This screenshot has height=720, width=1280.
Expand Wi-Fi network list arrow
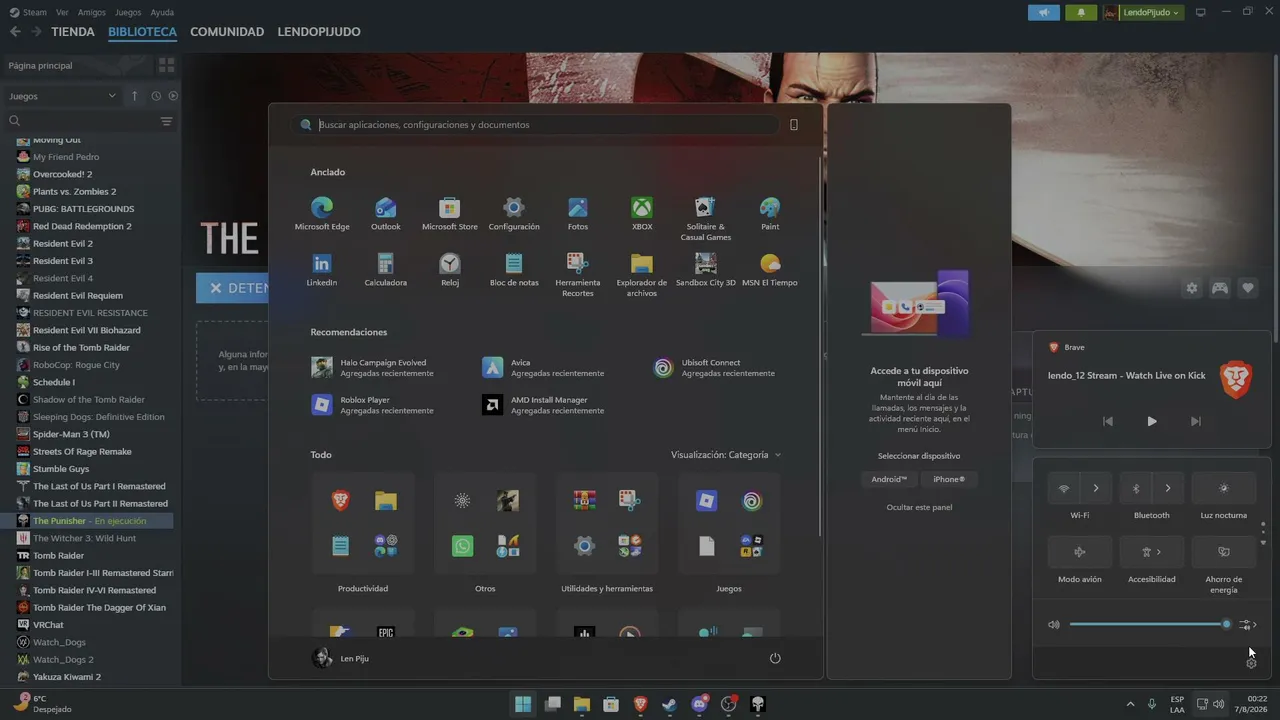(1096, 489)
